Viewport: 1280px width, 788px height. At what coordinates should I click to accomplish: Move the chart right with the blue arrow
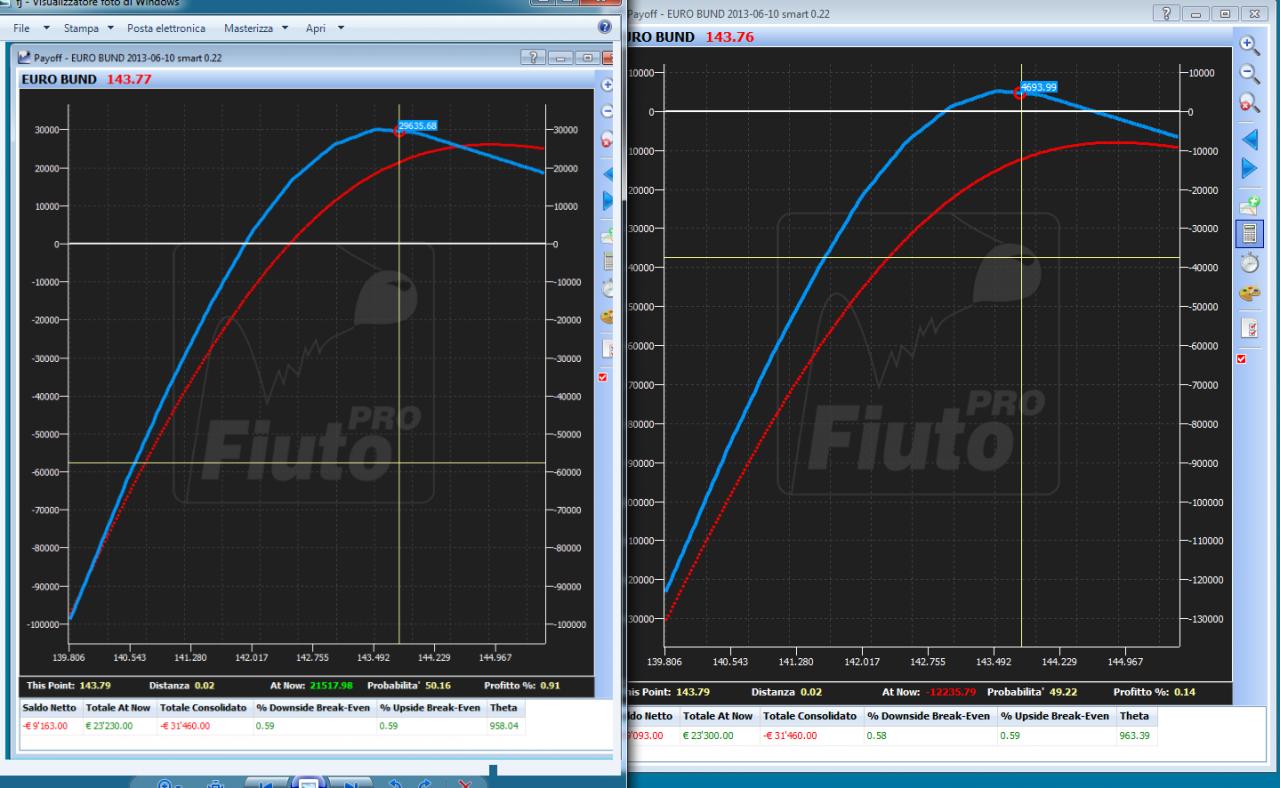pyautogui.click(x=1249, y=169)
